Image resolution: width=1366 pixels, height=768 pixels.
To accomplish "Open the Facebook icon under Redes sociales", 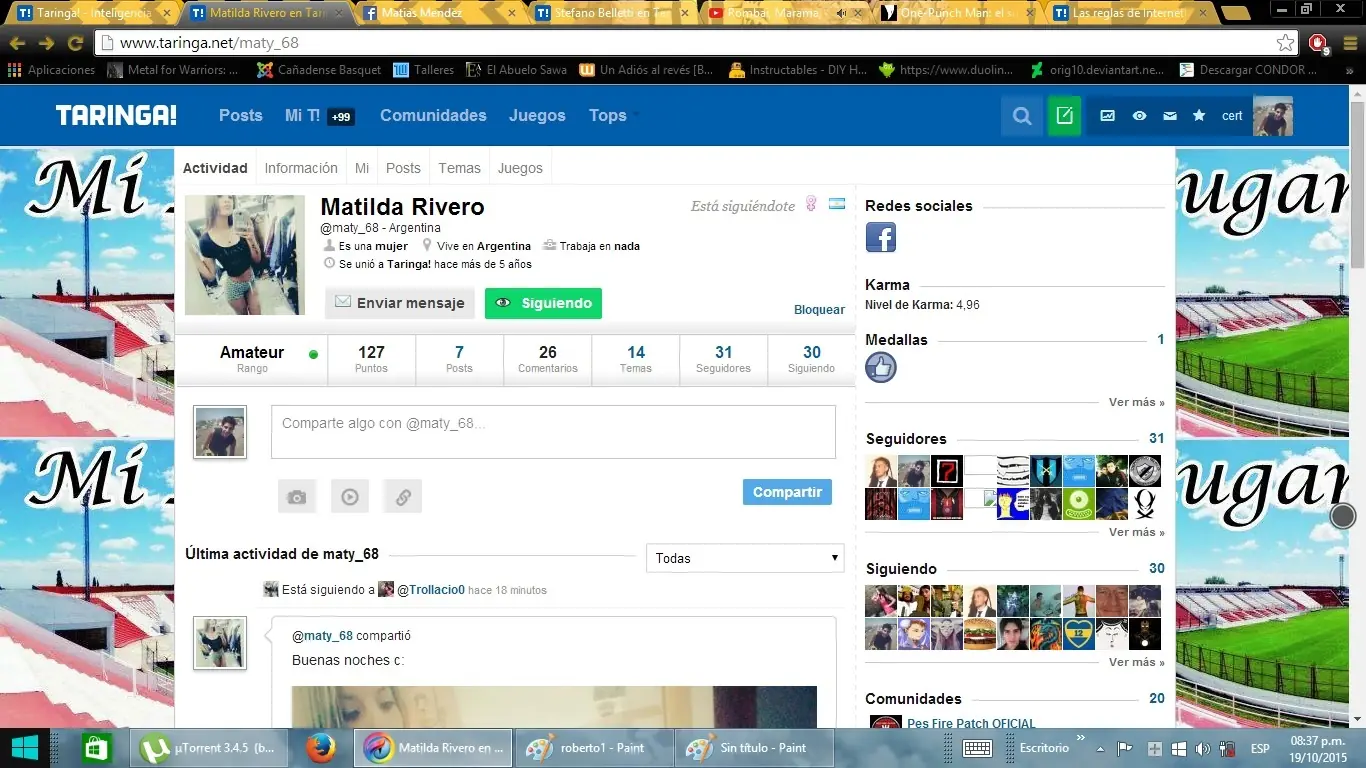I will click(880, 237).
